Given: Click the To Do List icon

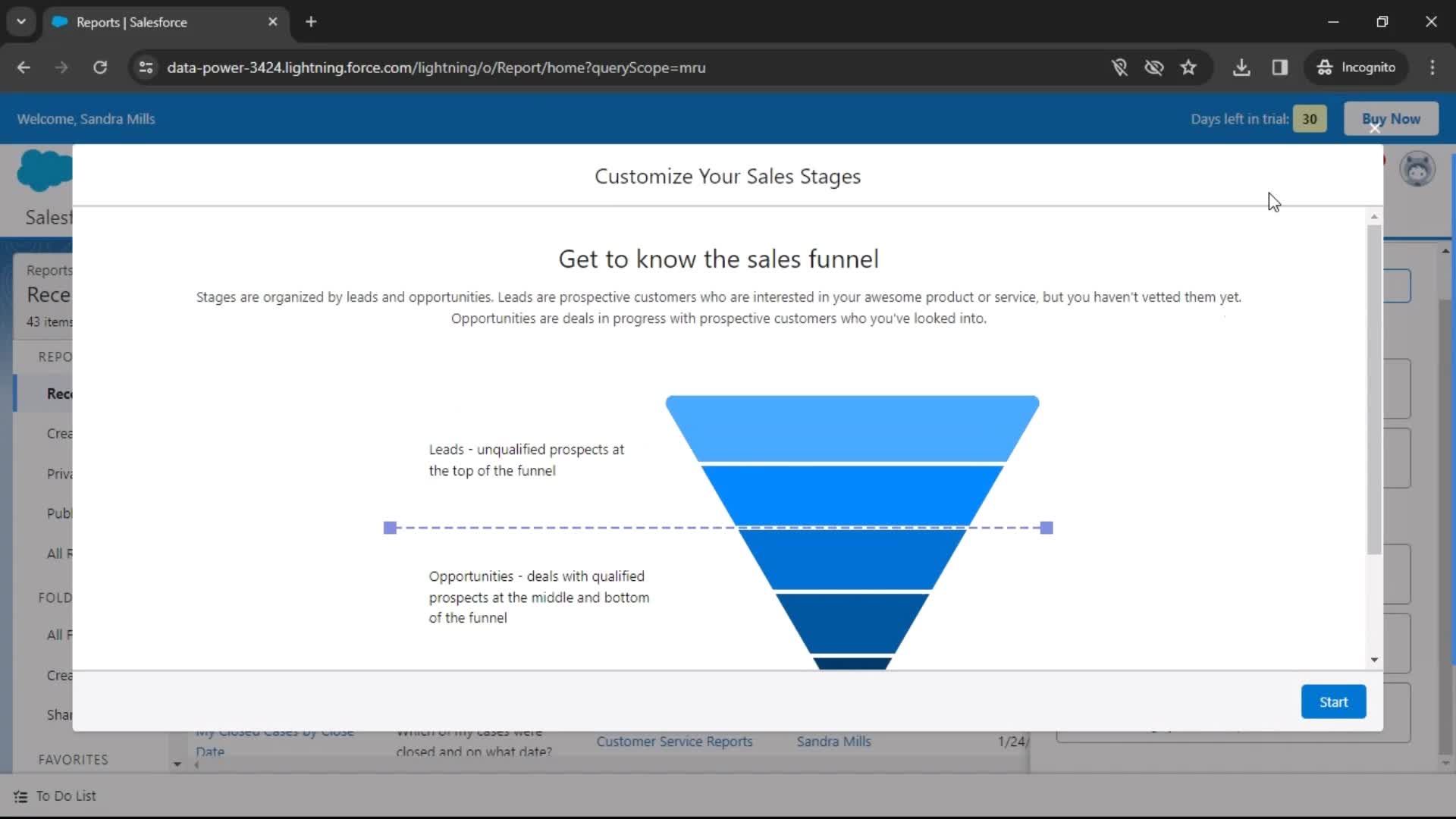Looking at the screenshot, I should tap(20, 796).
